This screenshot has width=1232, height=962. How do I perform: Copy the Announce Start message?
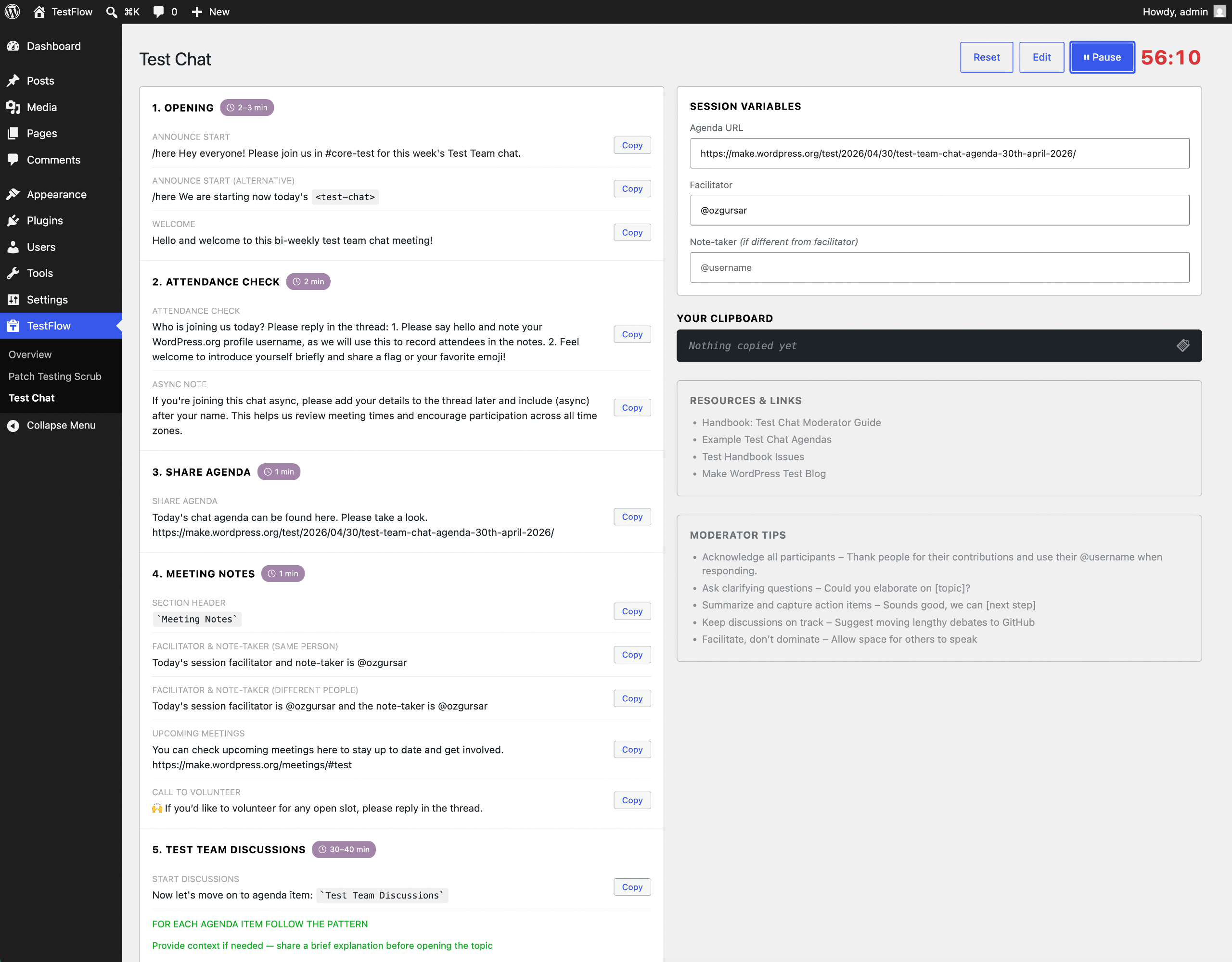632,145
